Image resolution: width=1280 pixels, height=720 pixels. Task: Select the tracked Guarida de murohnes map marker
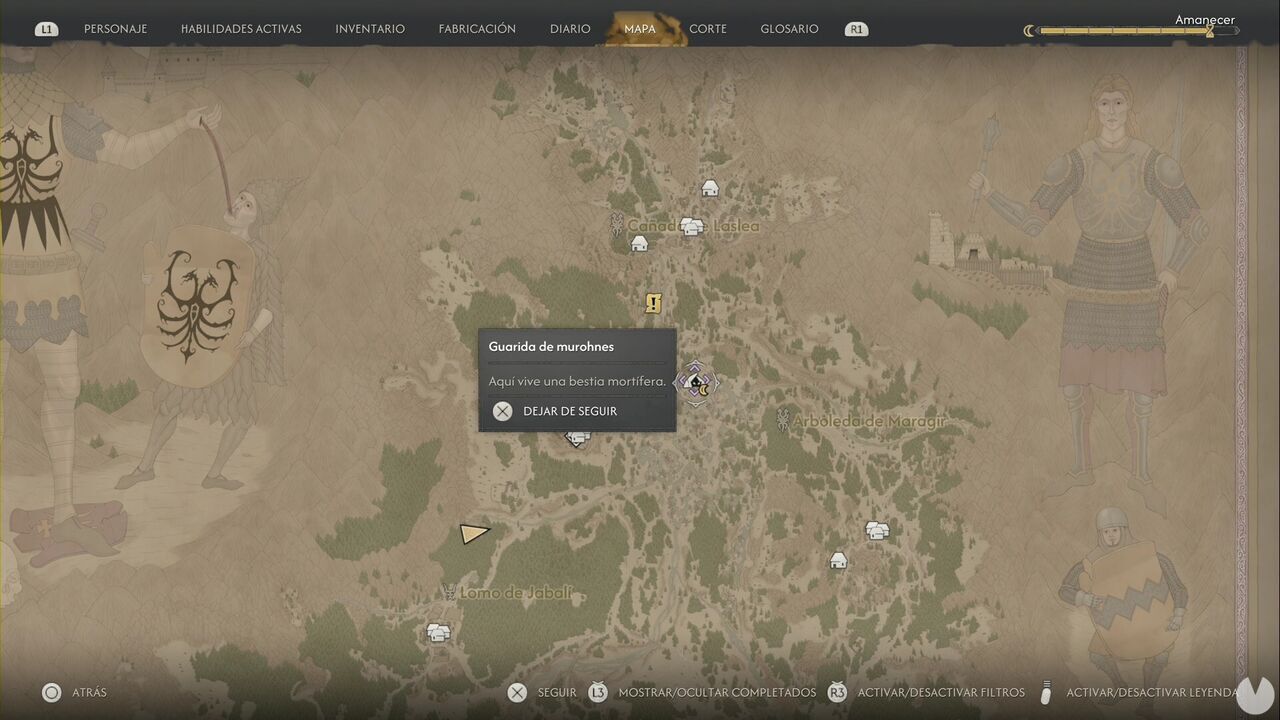(696, 382)
